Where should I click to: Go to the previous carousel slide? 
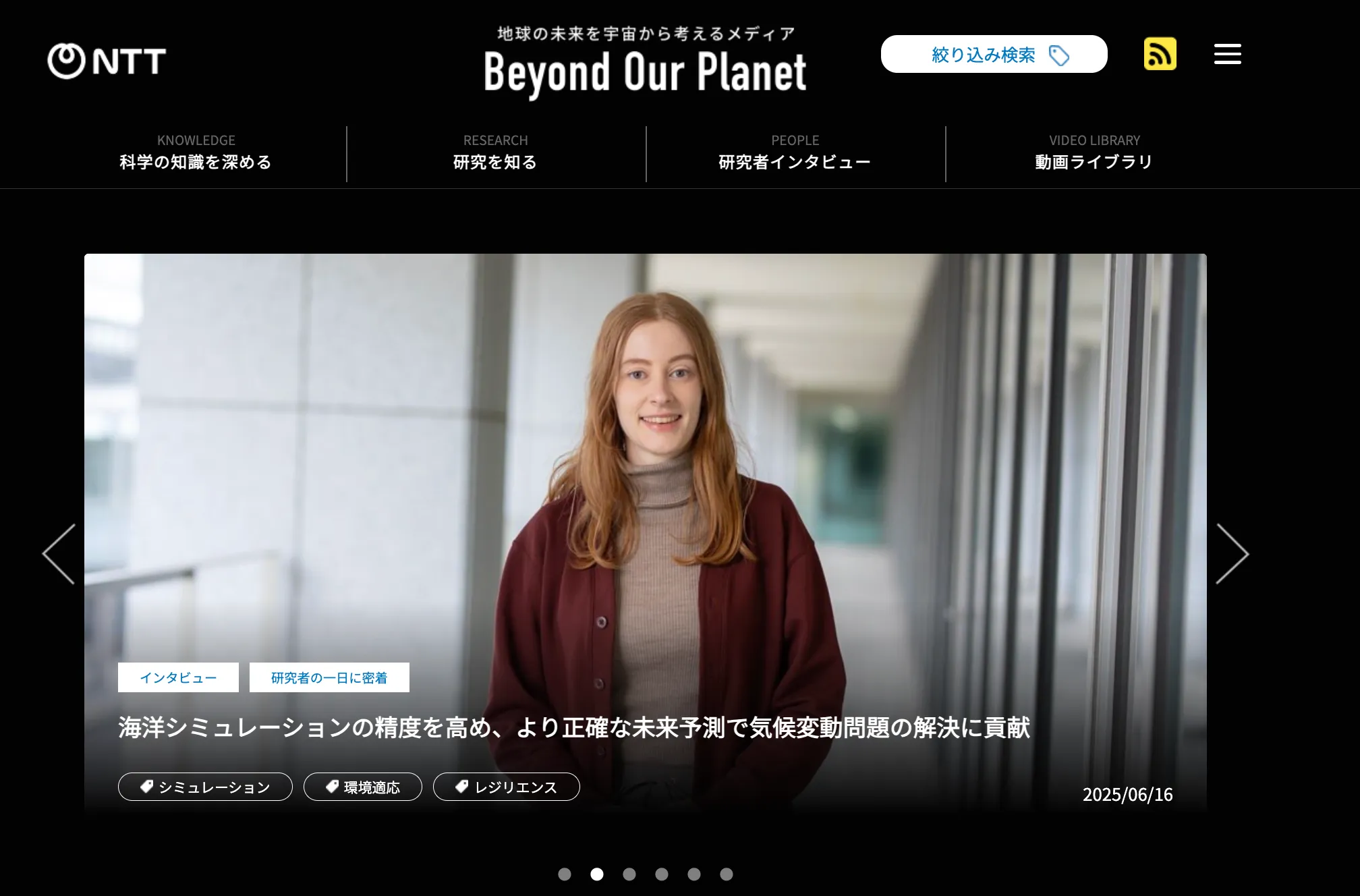tap(59, 554)
